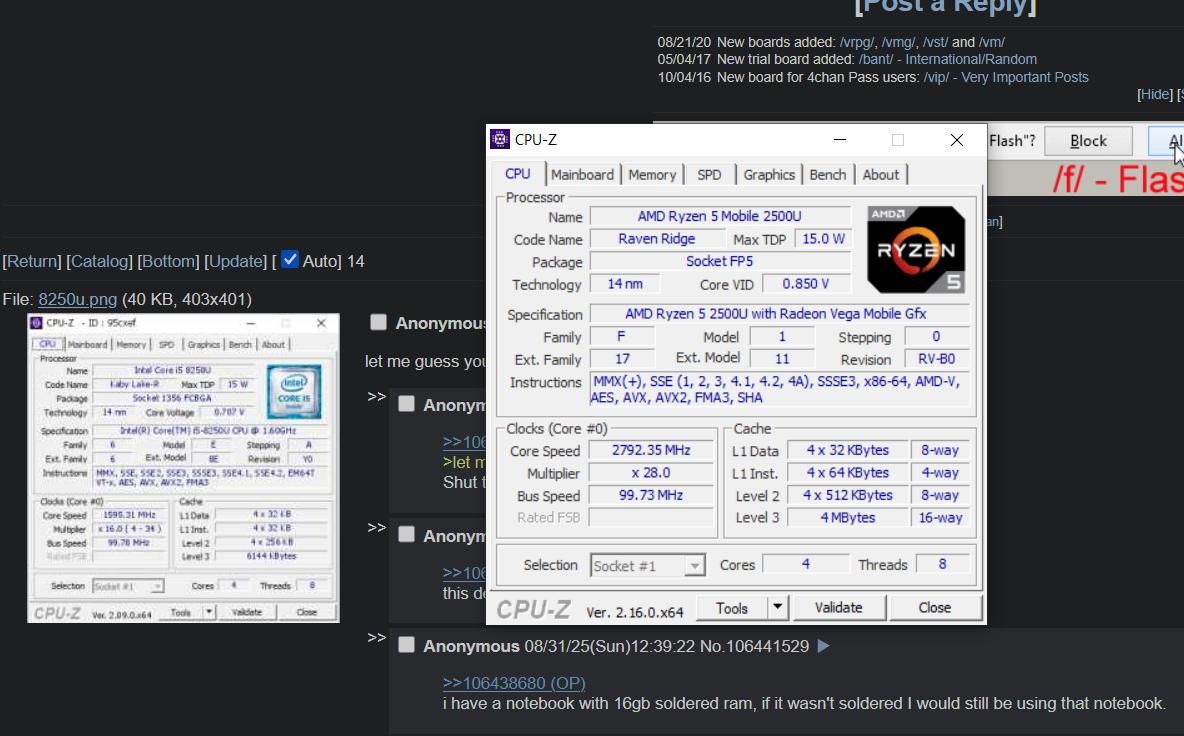Click the Cores value 4
This screenshot has height=736, width=1184.
805,564
